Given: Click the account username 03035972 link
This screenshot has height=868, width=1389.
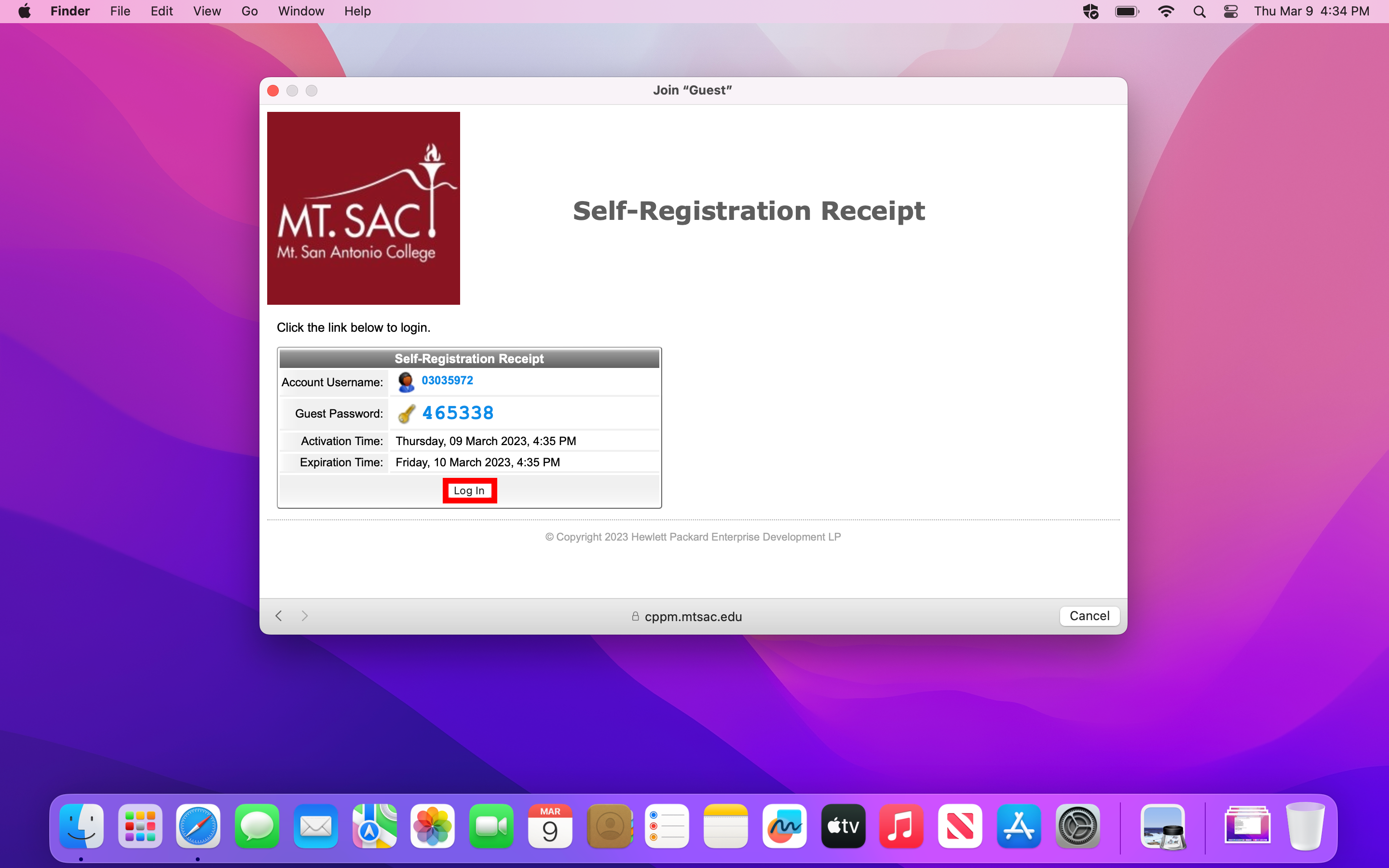Looking at the screenshot, I should point(447,380).
